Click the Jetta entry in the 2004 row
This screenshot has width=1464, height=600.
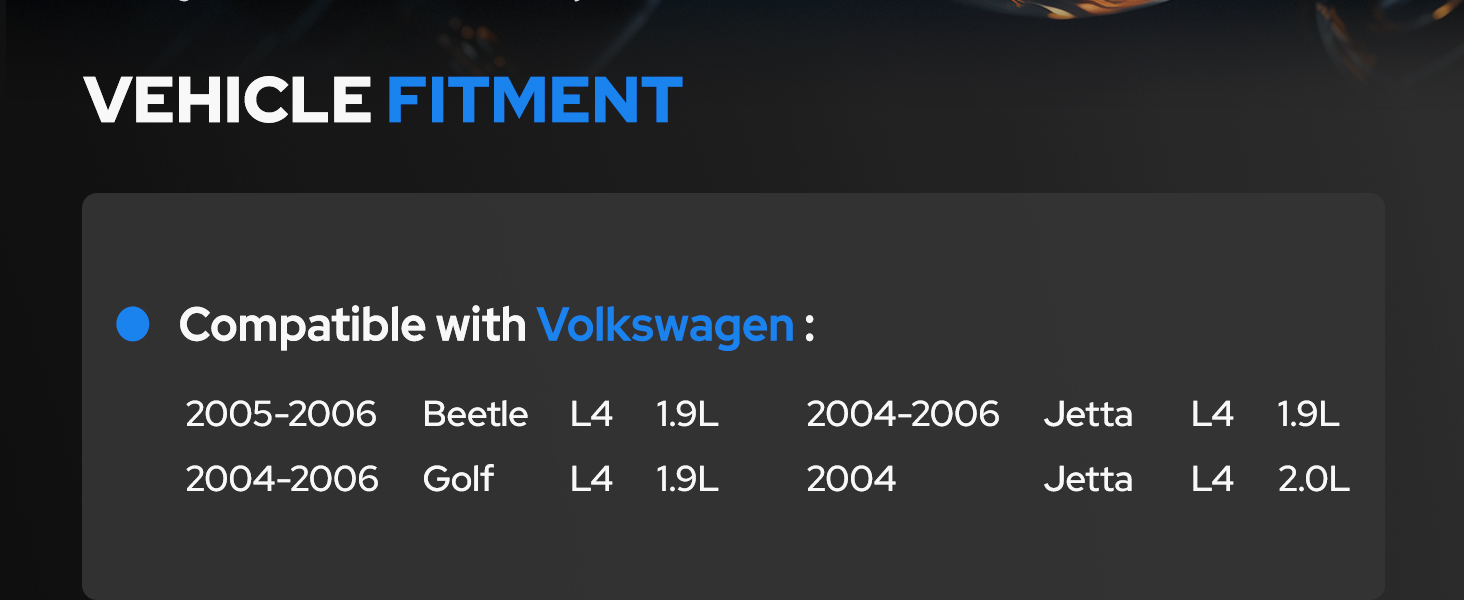tap(1089, 479)
